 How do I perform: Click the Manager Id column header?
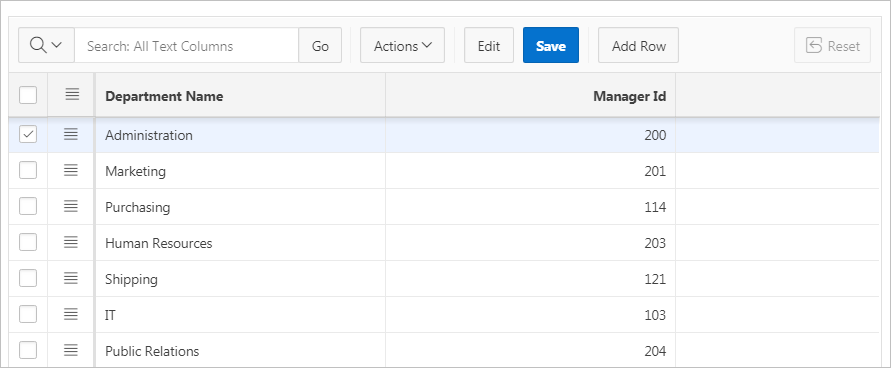[630, 96]
